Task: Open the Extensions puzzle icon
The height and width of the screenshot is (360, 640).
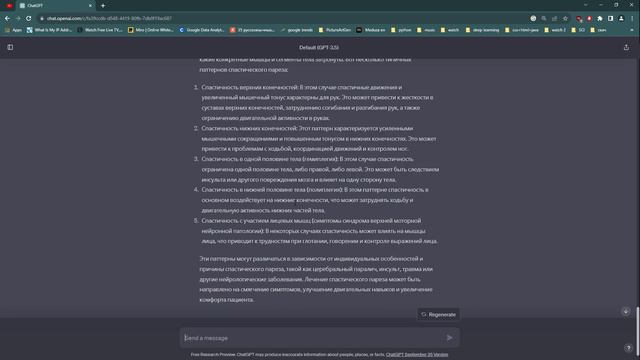Action: coord(600,18)
